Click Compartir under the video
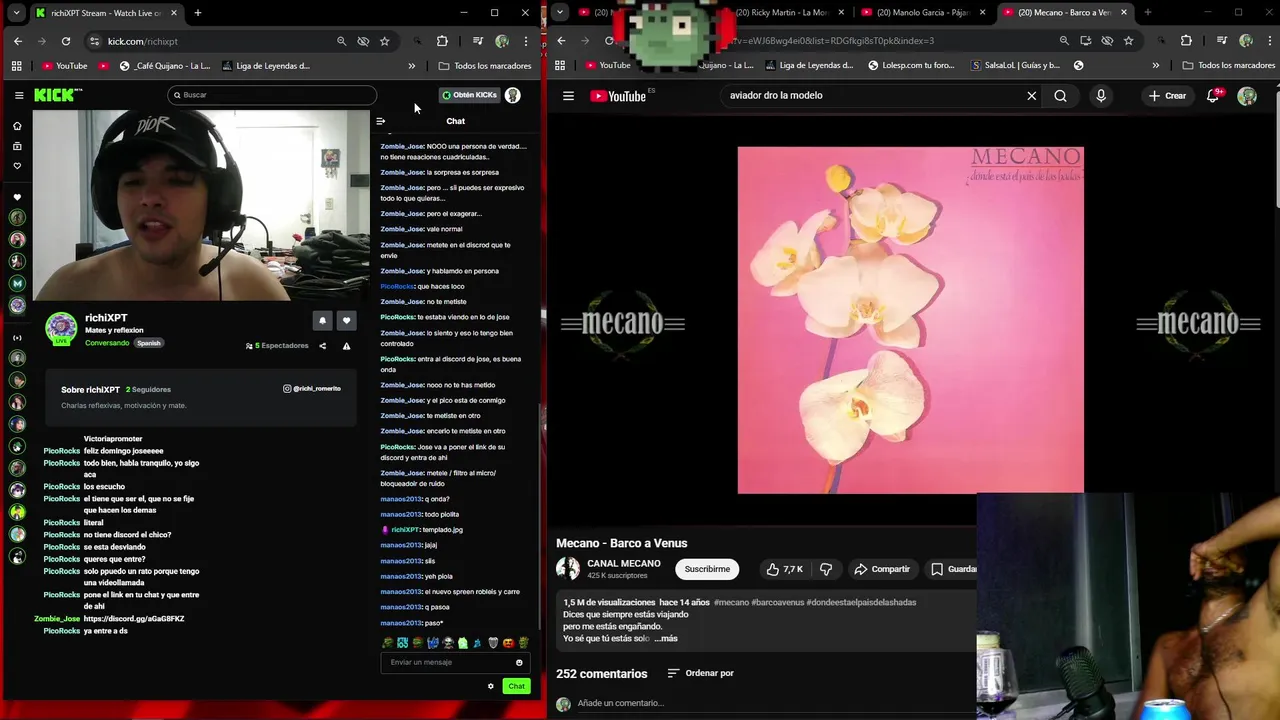 (x=882, y=569)
